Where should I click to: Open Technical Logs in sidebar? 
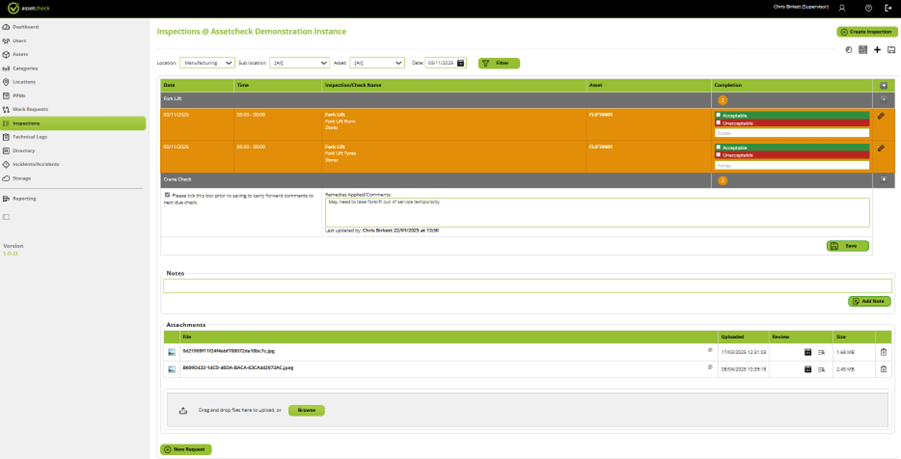tap(30, 137)
